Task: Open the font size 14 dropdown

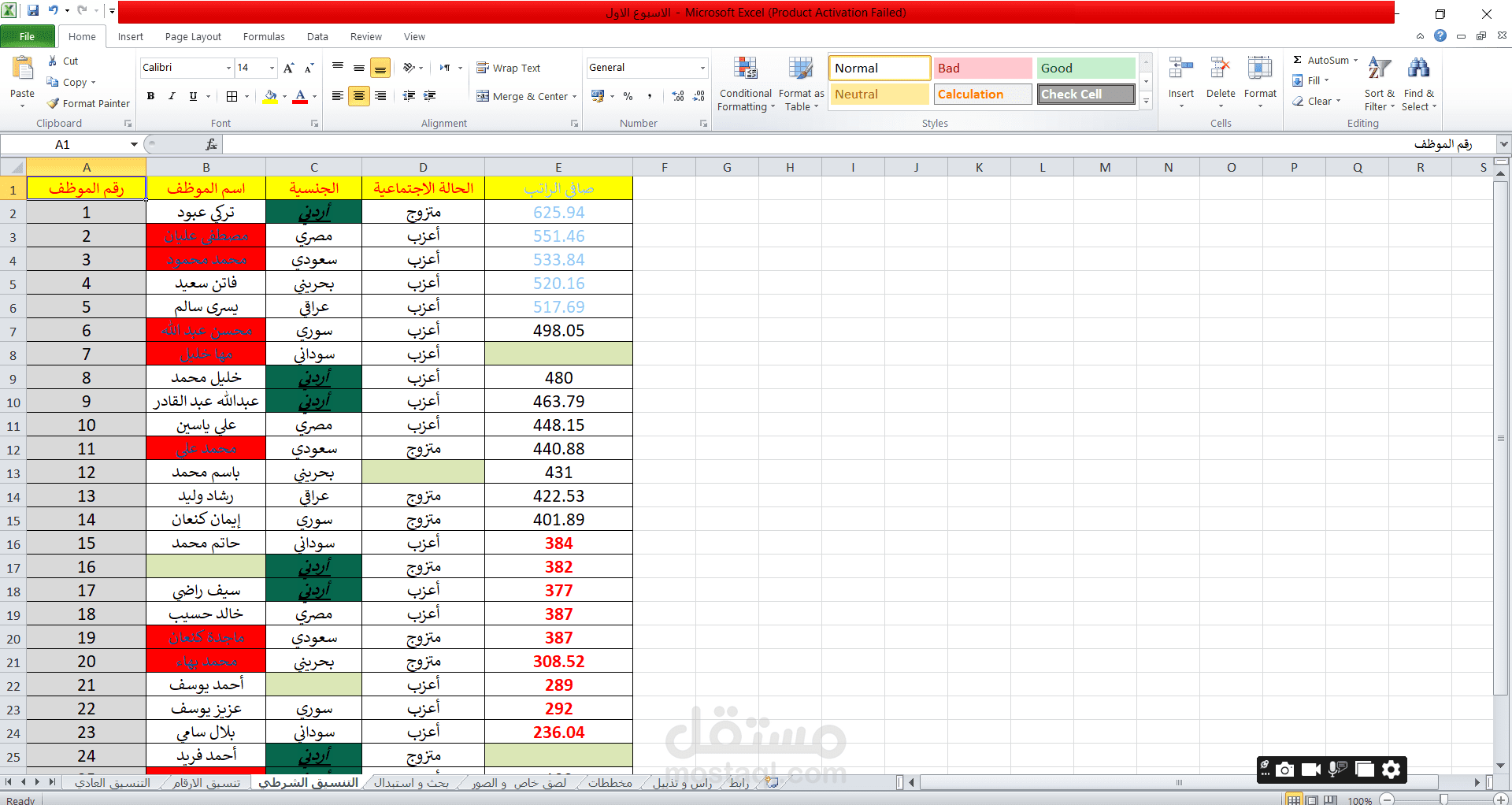Action: pos(272,68)
